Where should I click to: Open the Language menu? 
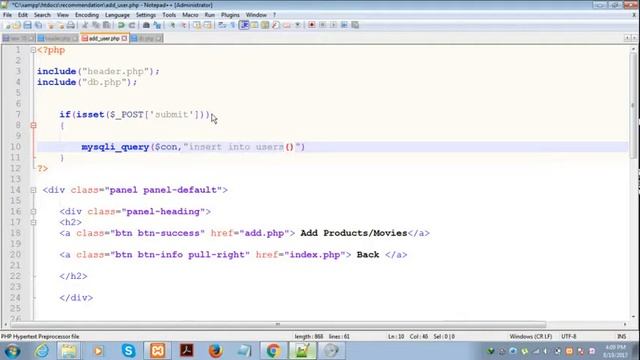(117, 15)
